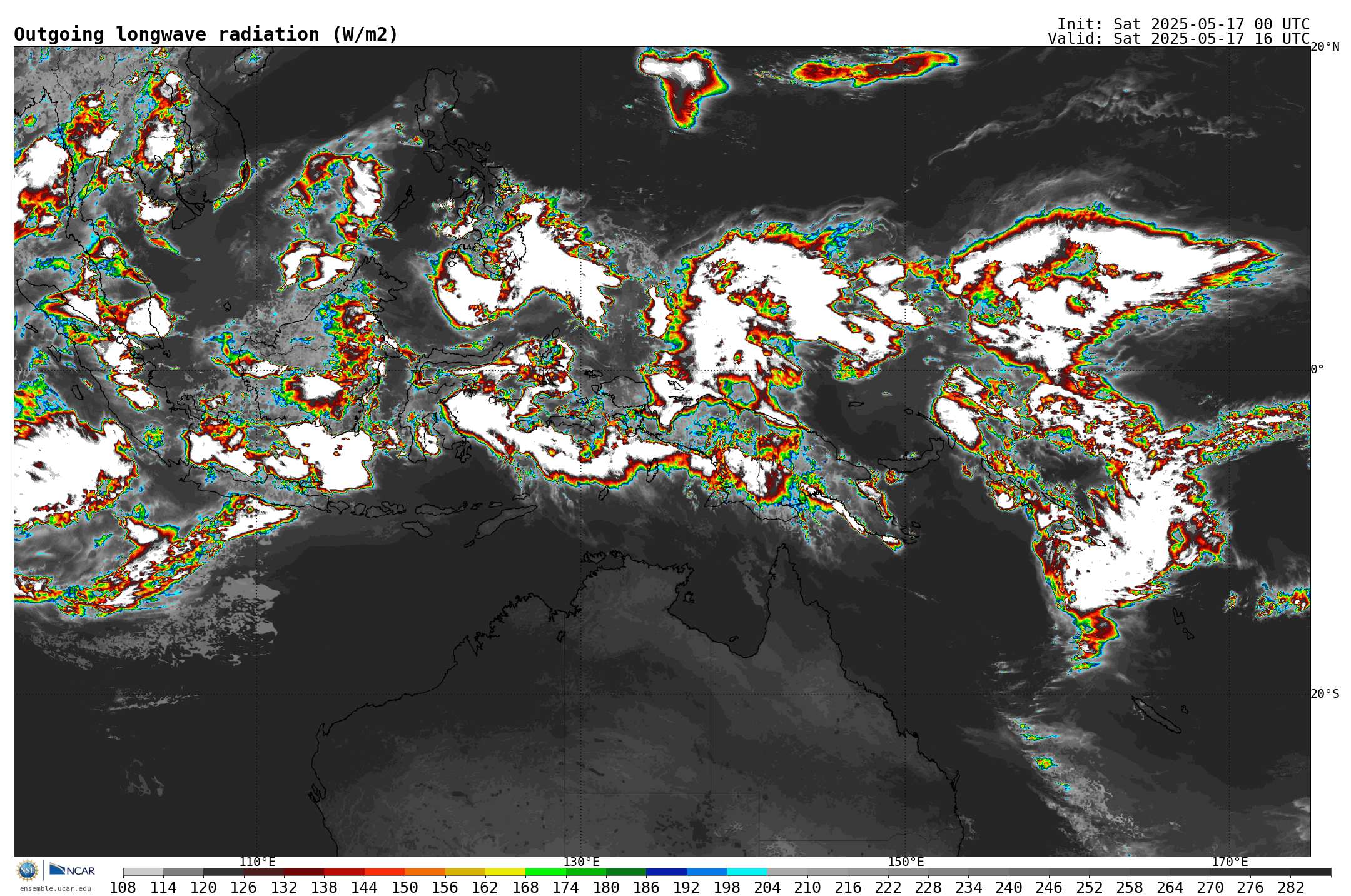Click the colorbar value 120
The height and width of the screenshot is (896, 1351).
tap(203, 887)
